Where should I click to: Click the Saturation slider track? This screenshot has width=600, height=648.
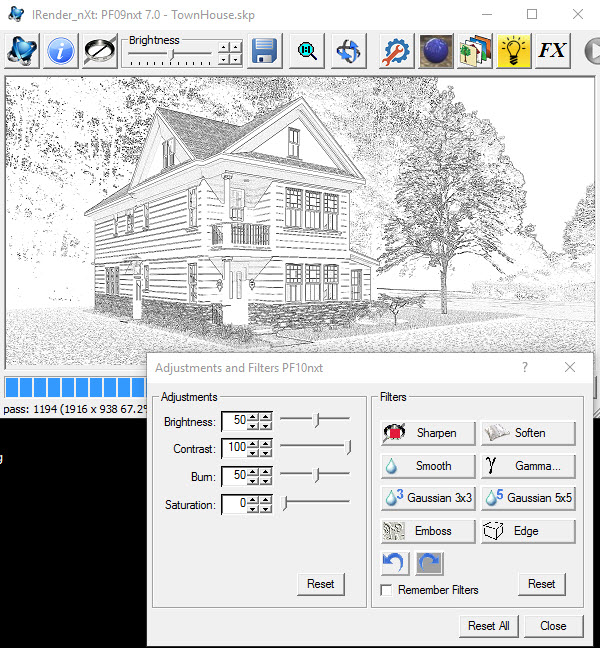316,504
